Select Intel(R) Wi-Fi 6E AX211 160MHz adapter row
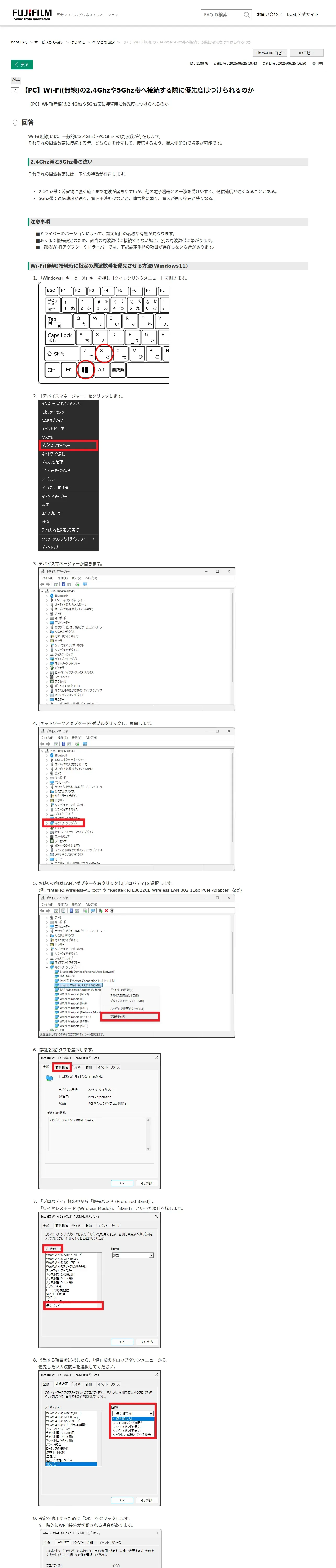 [79, 985]
